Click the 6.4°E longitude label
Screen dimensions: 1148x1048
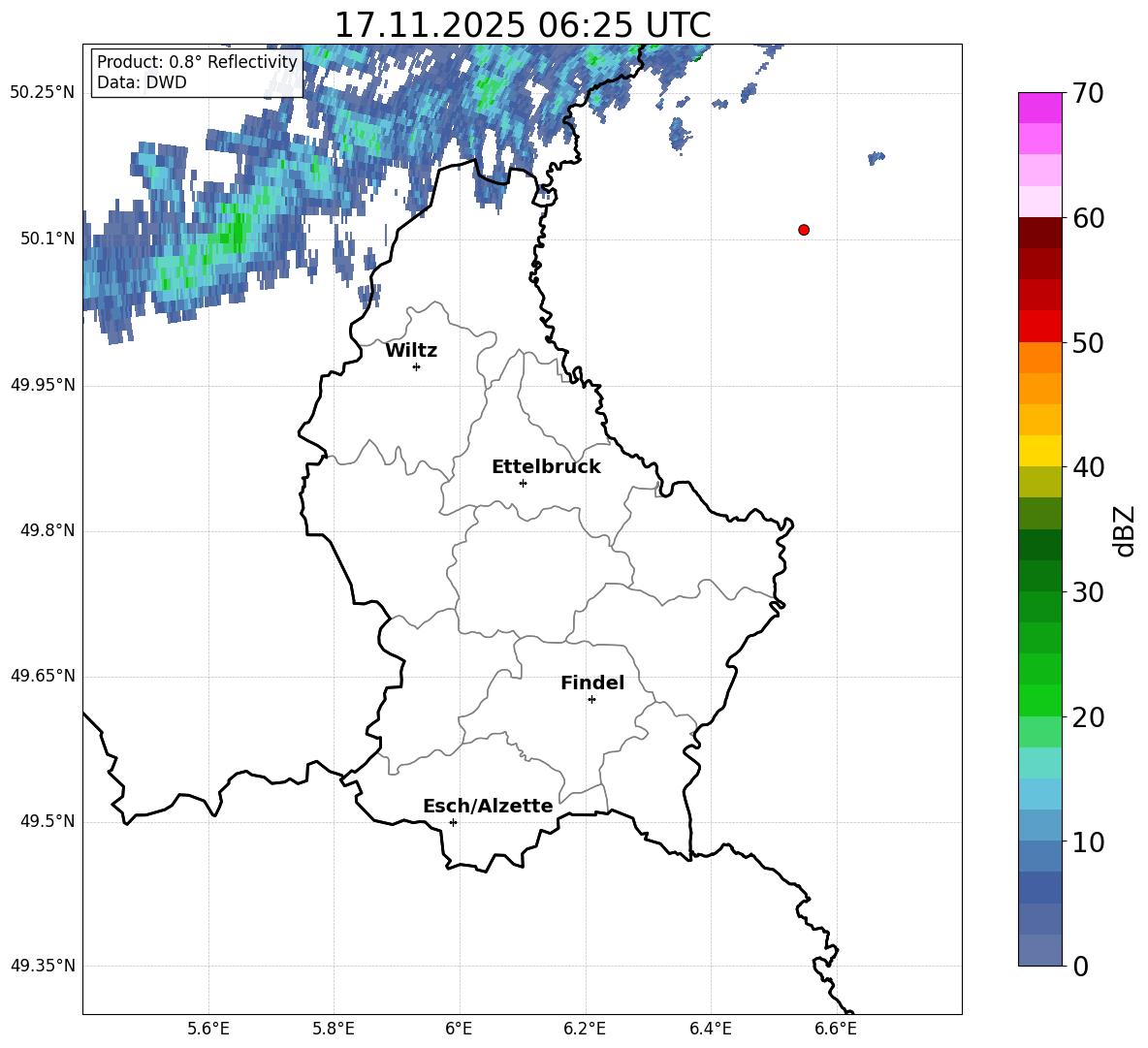(x=710, y=1029)
